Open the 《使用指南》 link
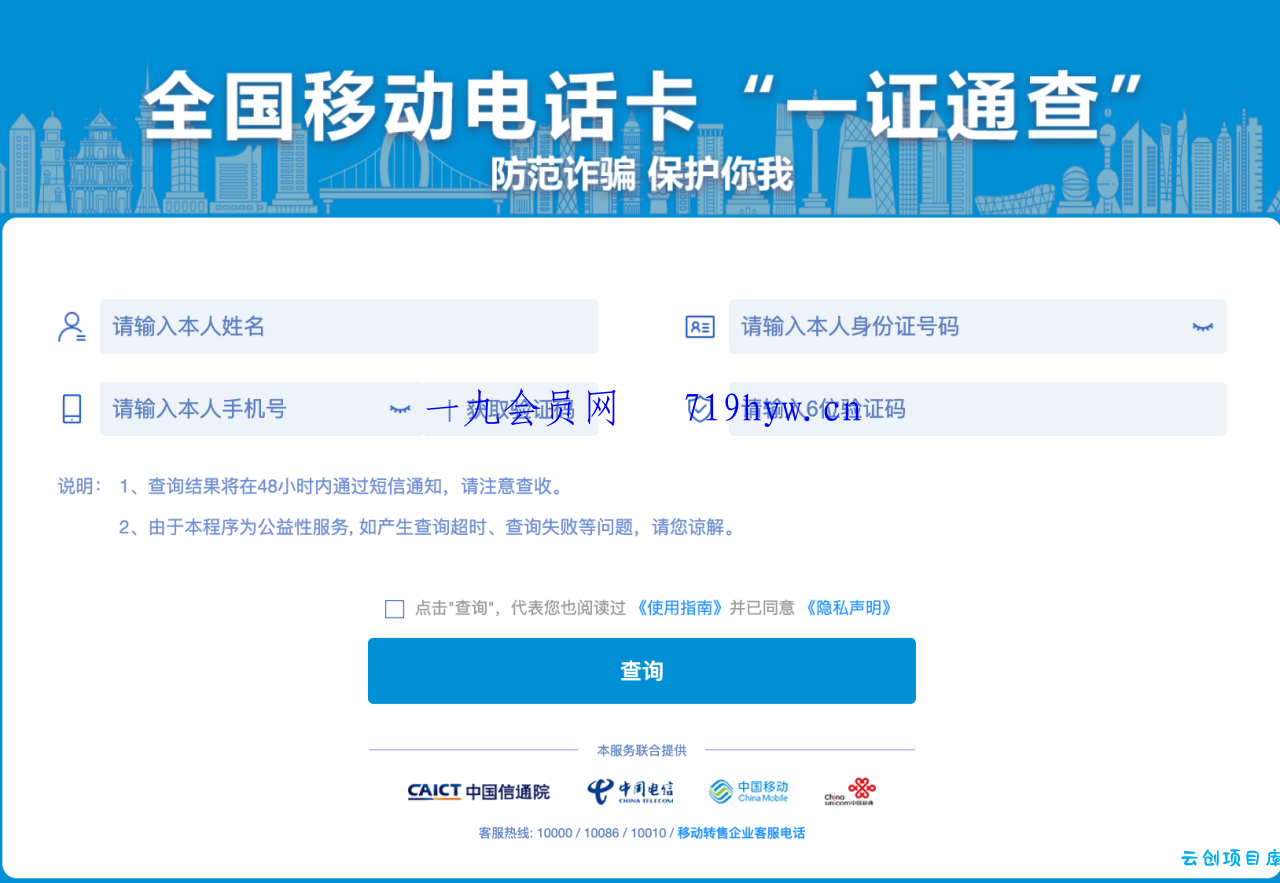 coord(679,608)
